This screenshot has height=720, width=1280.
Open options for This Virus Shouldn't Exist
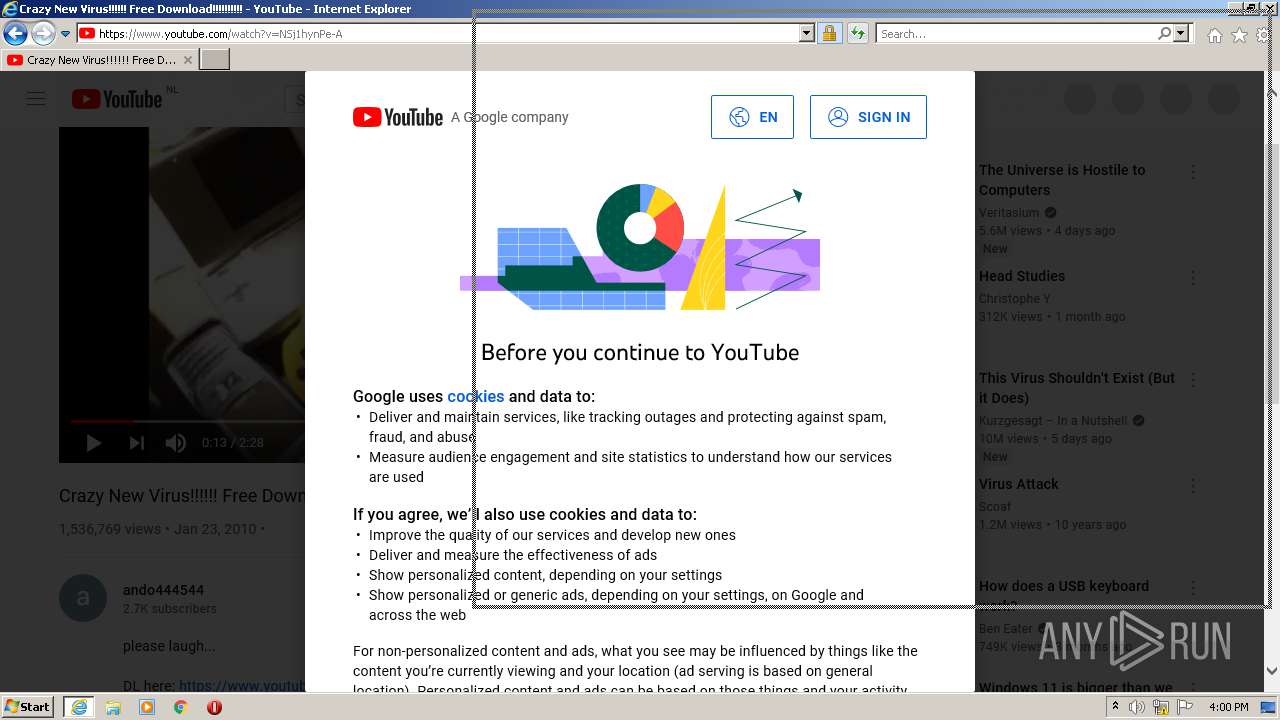click(1193, 380)
